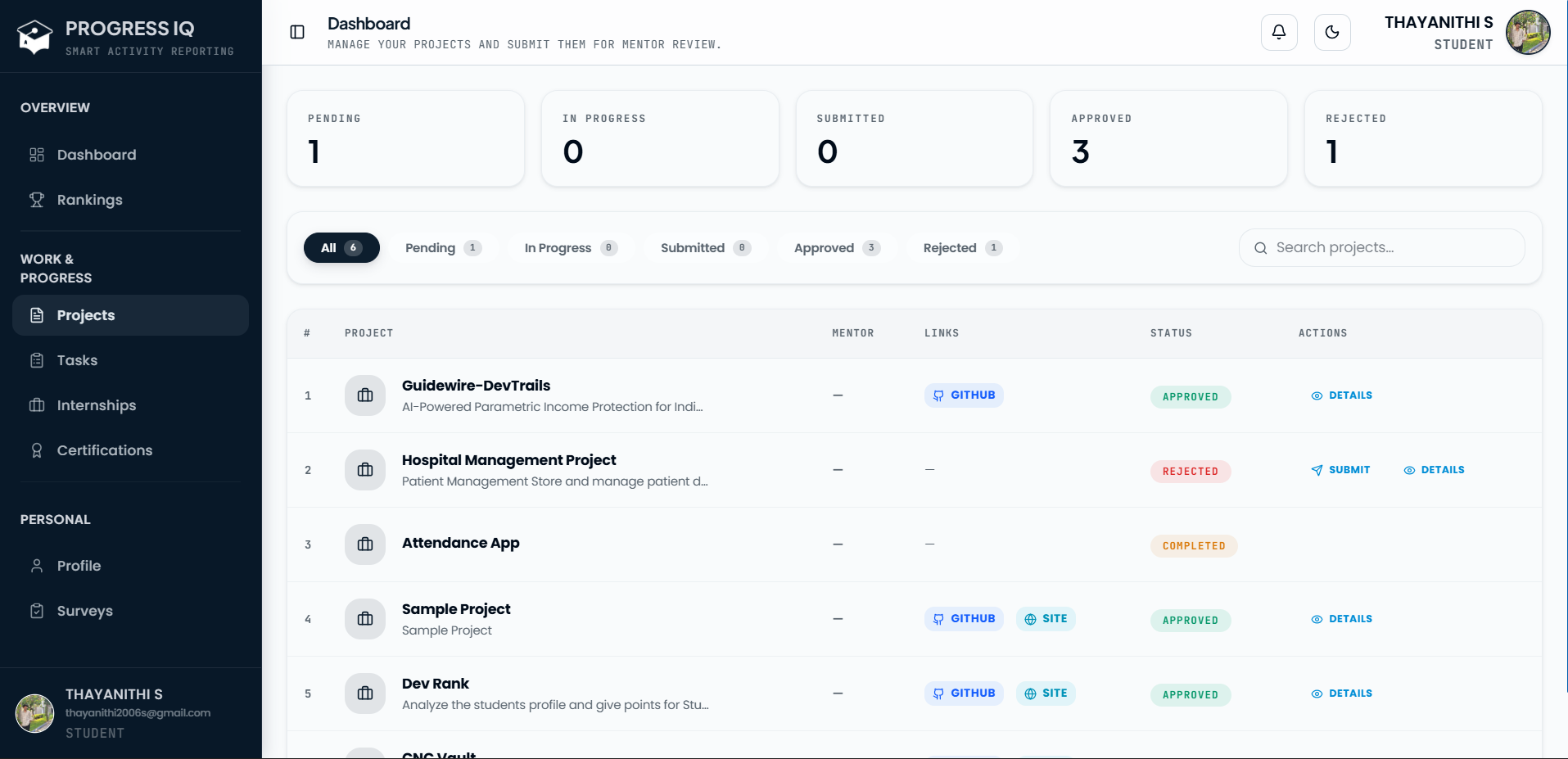1568x759 pixels.
Task: Click the Attendance App project title
Action: (x=460, y=543)
